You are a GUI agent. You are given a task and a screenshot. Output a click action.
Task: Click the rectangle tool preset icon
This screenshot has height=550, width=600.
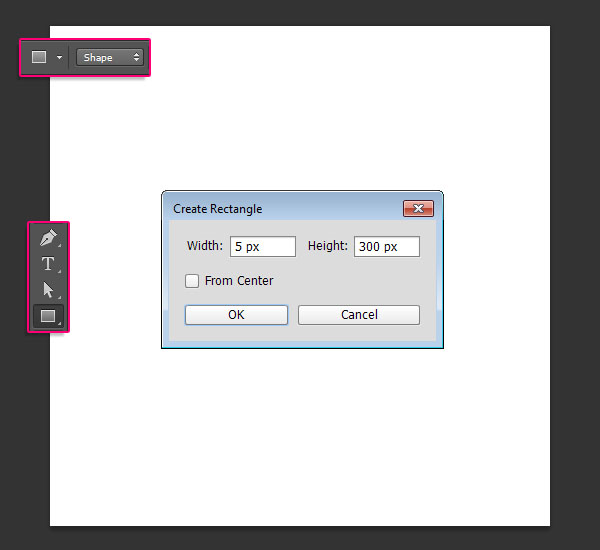pyautogui.click(x=39, y=57)
